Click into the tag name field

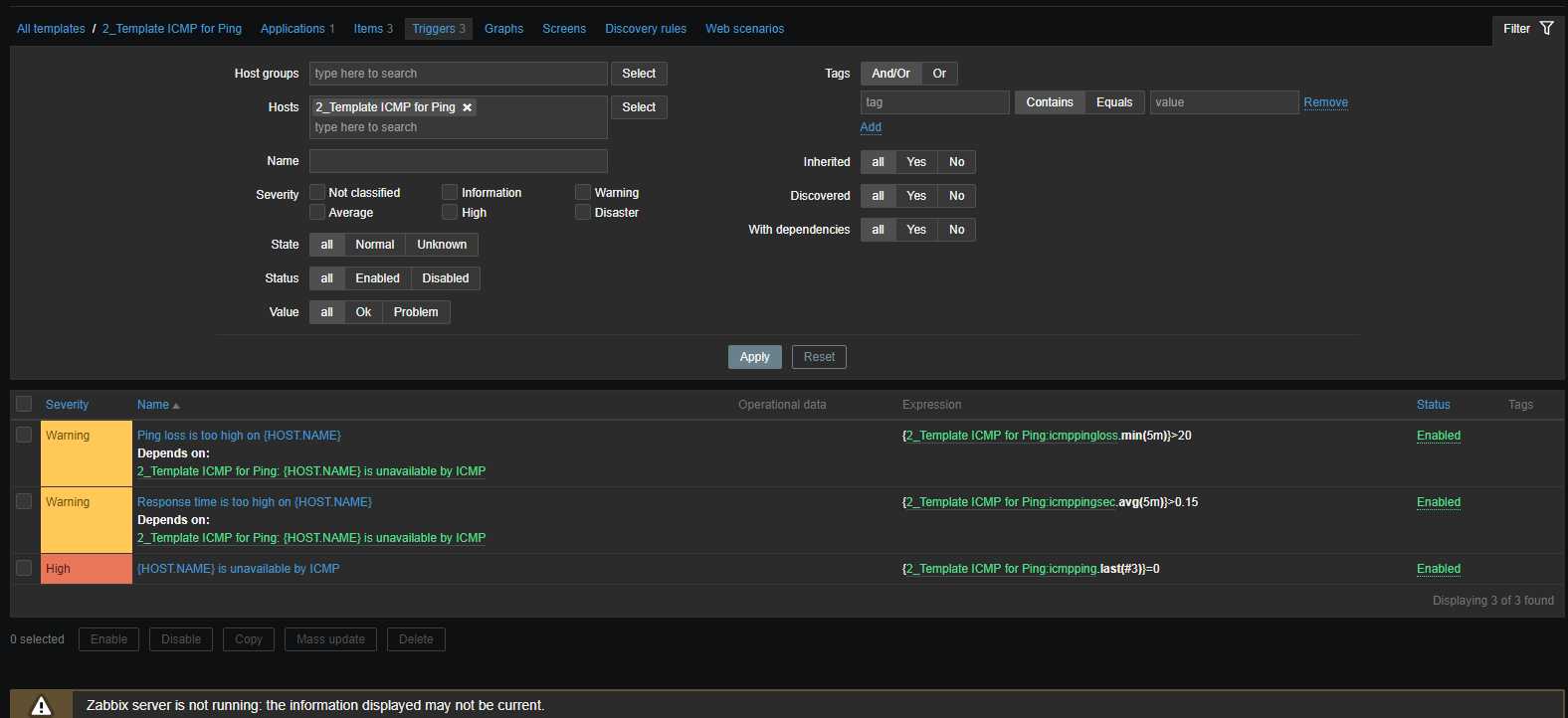click(x=935, y=102)
